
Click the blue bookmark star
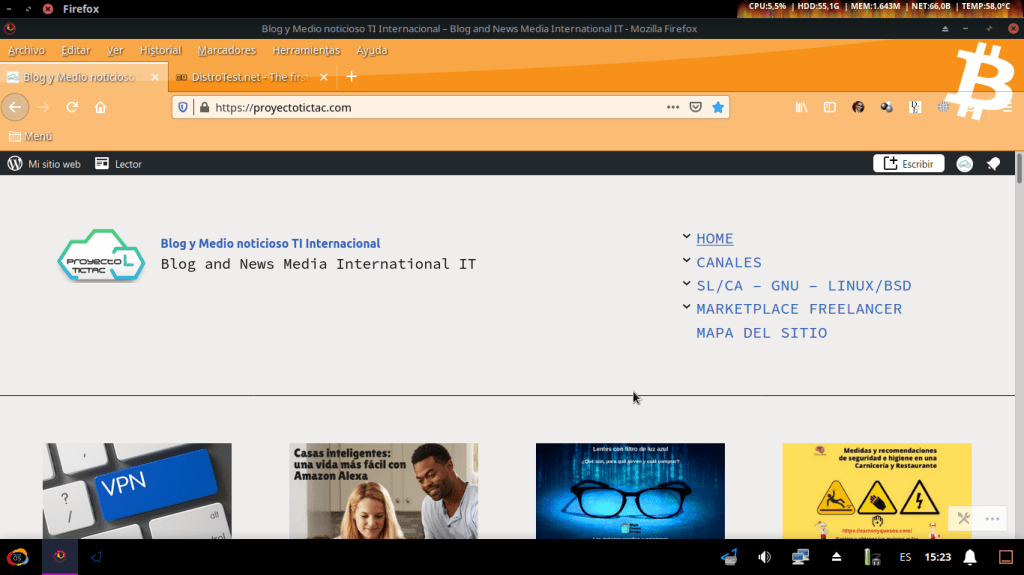pos(717,107)
